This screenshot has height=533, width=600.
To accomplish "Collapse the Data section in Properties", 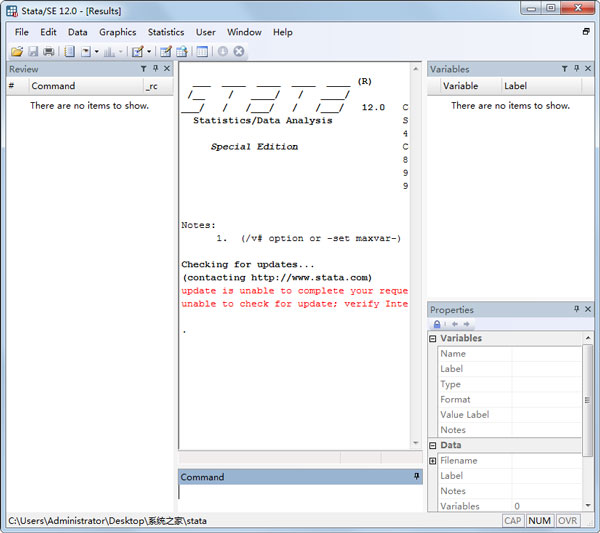I will pyautogui.click(x=433, y=445).
